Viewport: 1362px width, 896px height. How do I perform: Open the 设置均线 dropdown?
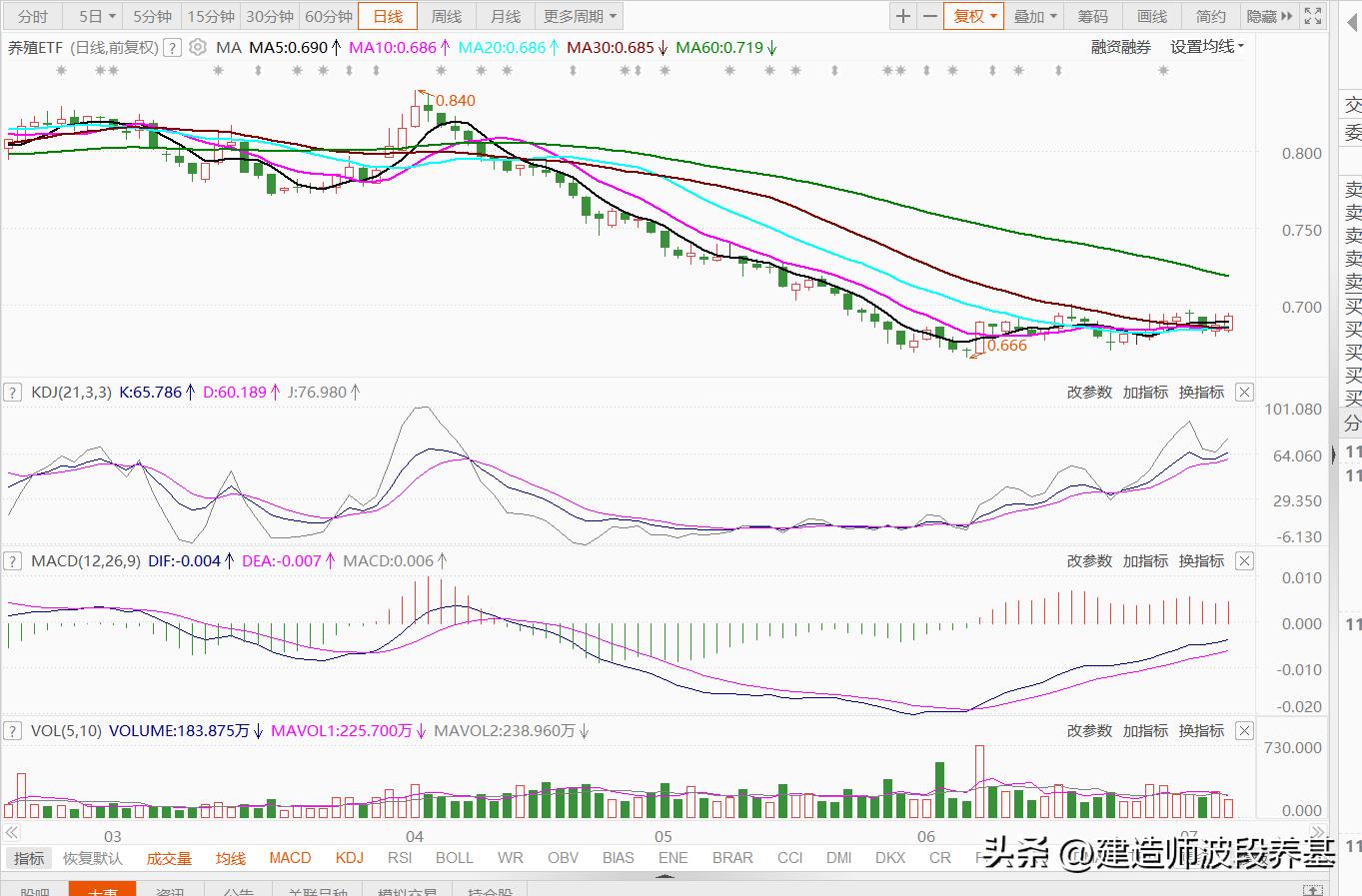click(x=1207, y=47)
